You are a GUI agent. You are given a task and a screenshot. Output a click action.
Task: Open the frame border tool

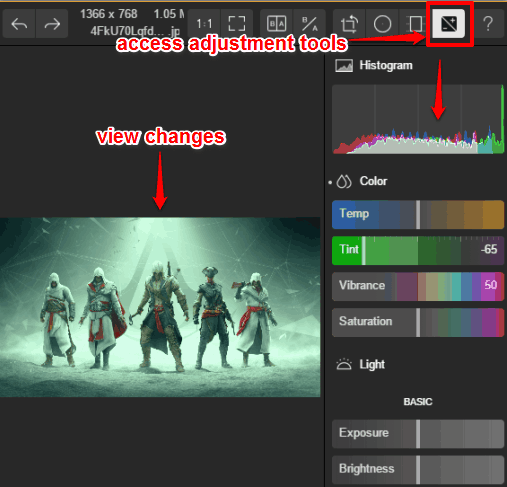415,24
